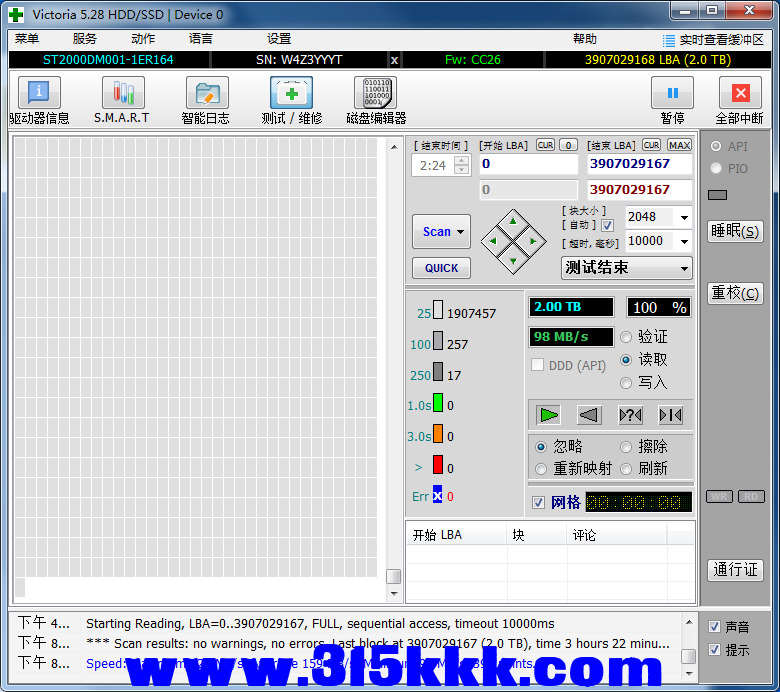The width and height of the screenshot is (780, 692).
Task: Click the QUICK scan button
Action: [441, 268]
